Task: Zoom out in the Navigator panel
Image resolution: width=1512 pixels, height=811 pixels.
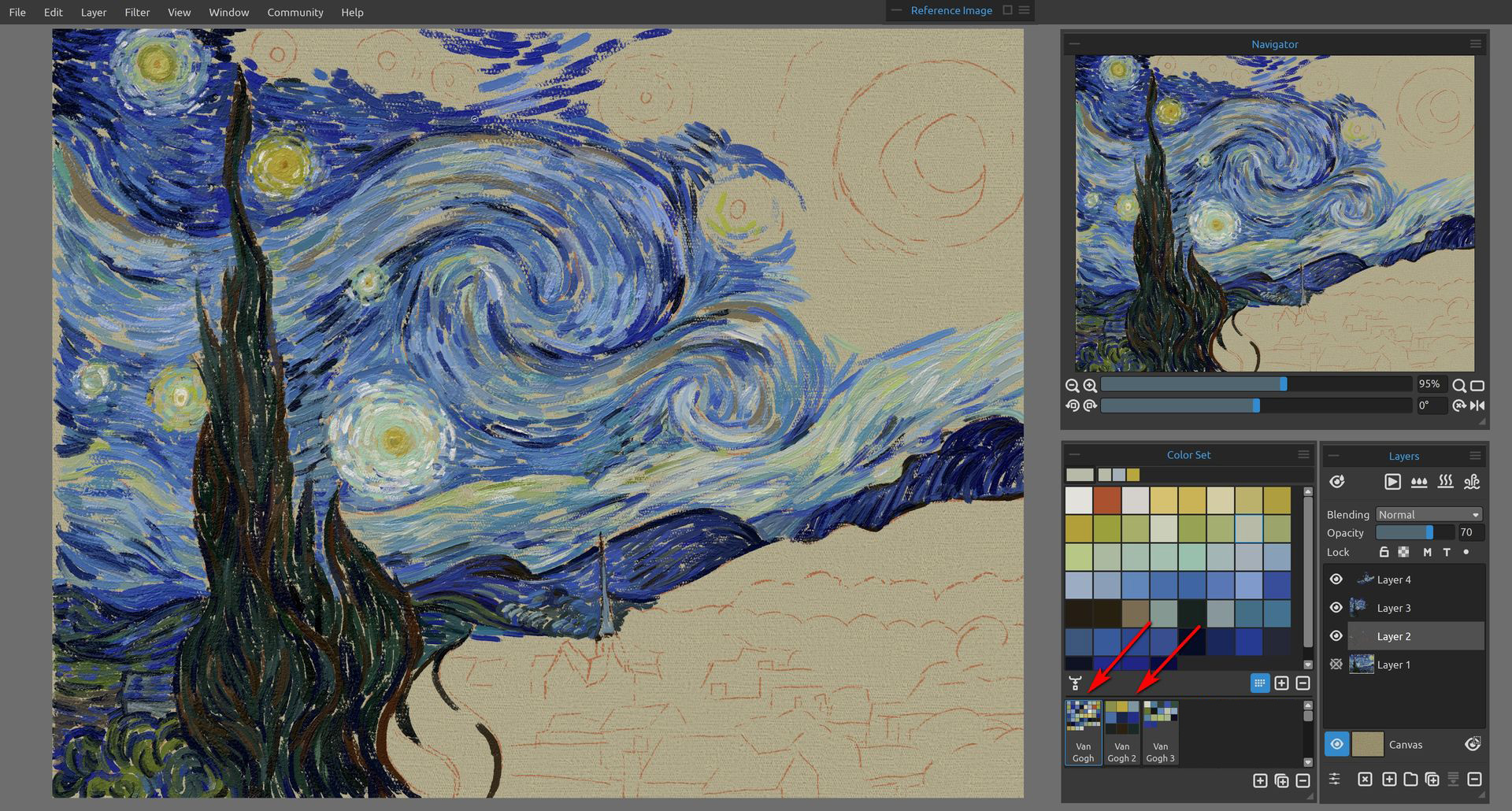Action: [x=1072, y=386]
